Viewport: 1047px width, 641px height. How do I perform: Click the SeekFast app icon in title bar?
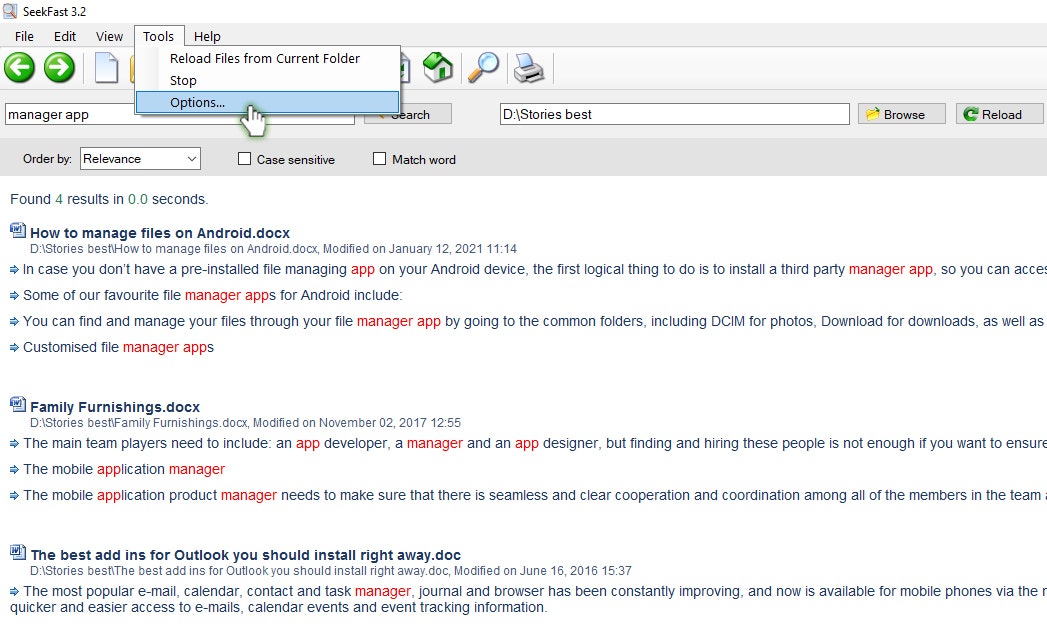10,11
